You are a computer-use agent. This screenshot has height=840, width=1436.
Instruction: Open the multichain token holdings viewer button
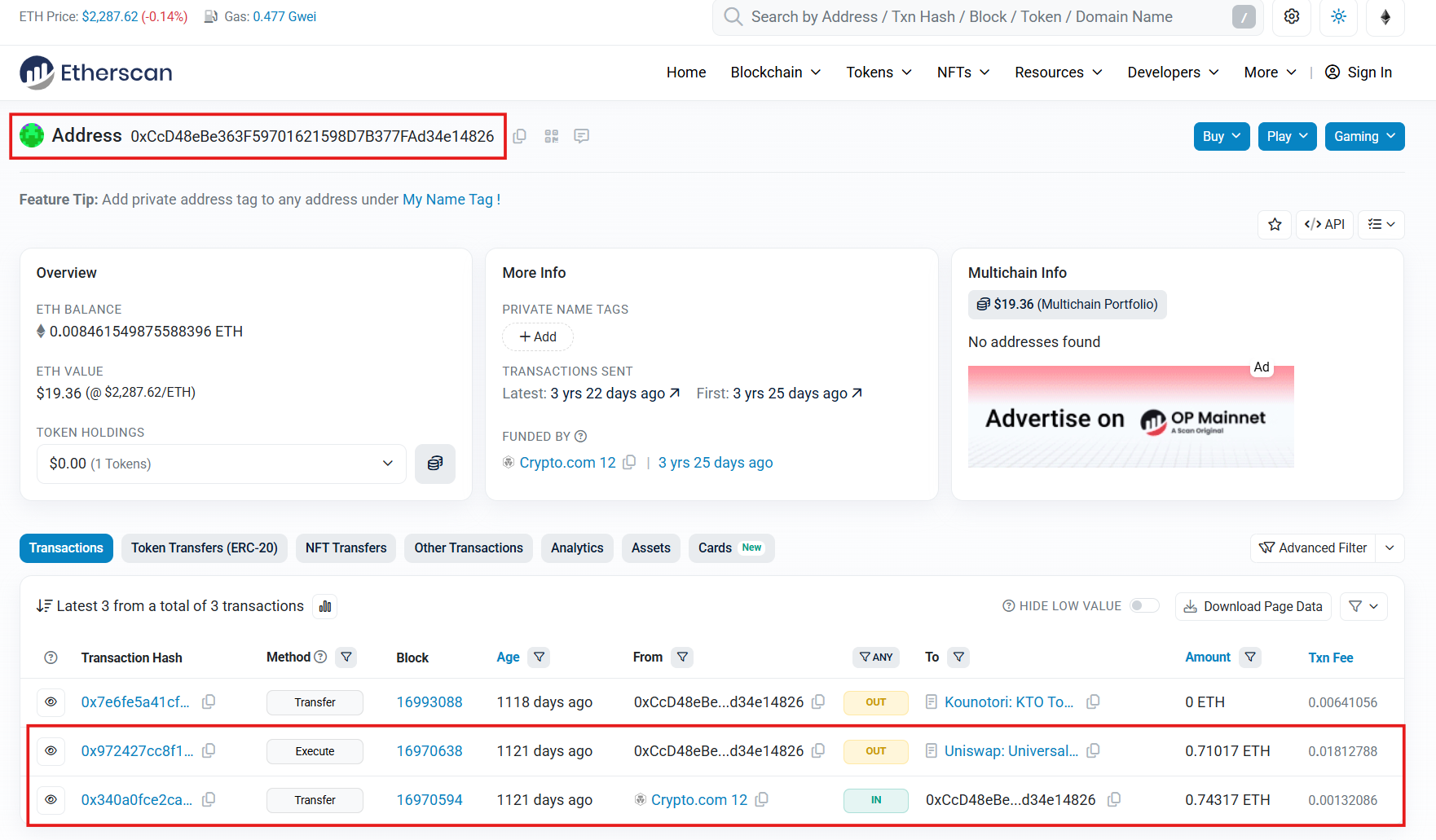click(x=435, y=464)
